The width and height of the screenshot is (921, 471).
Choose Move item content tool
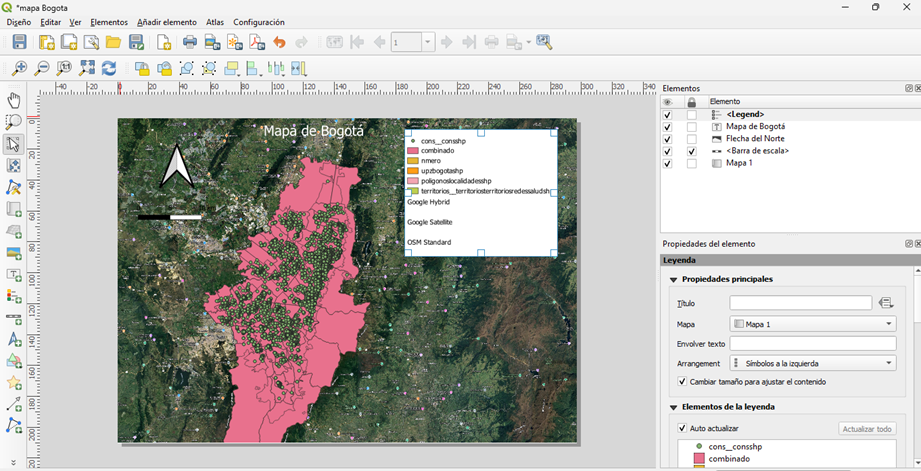[x=13, y=166]
